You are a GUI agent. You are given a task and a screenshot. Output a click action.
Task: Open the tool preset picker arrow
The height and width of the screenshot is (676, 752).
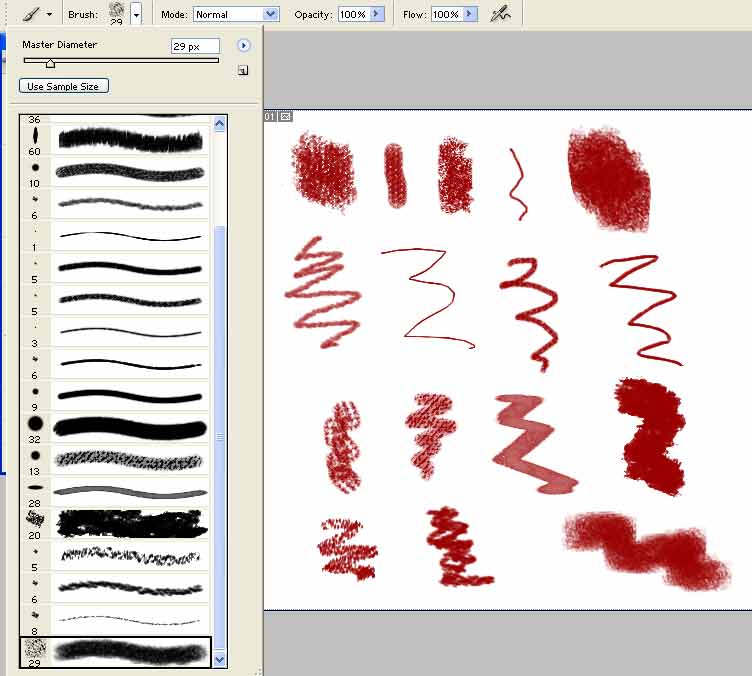pyautogui.click(x=49, y=15)
